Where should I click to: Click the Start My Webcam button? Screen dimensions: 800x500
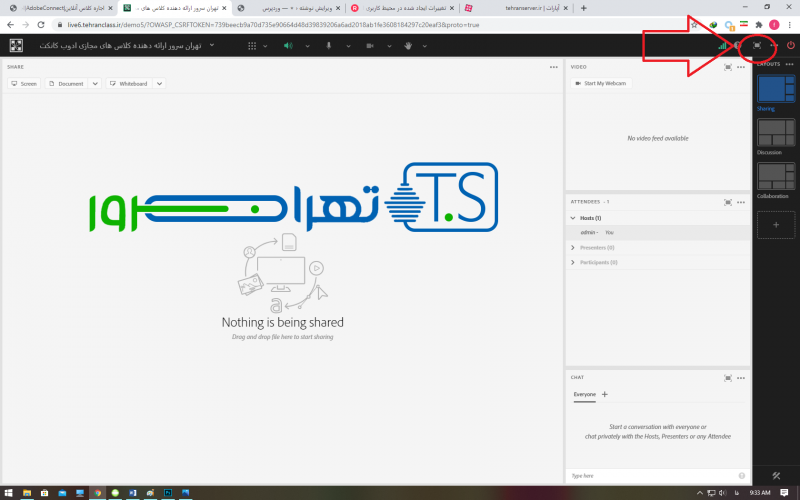601,83
